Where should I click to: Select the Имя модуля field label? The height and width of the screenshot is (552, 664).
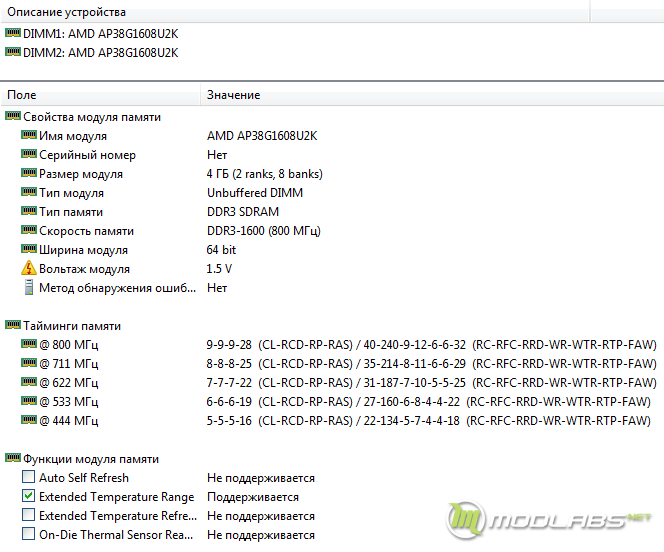(x=73, y=136)
